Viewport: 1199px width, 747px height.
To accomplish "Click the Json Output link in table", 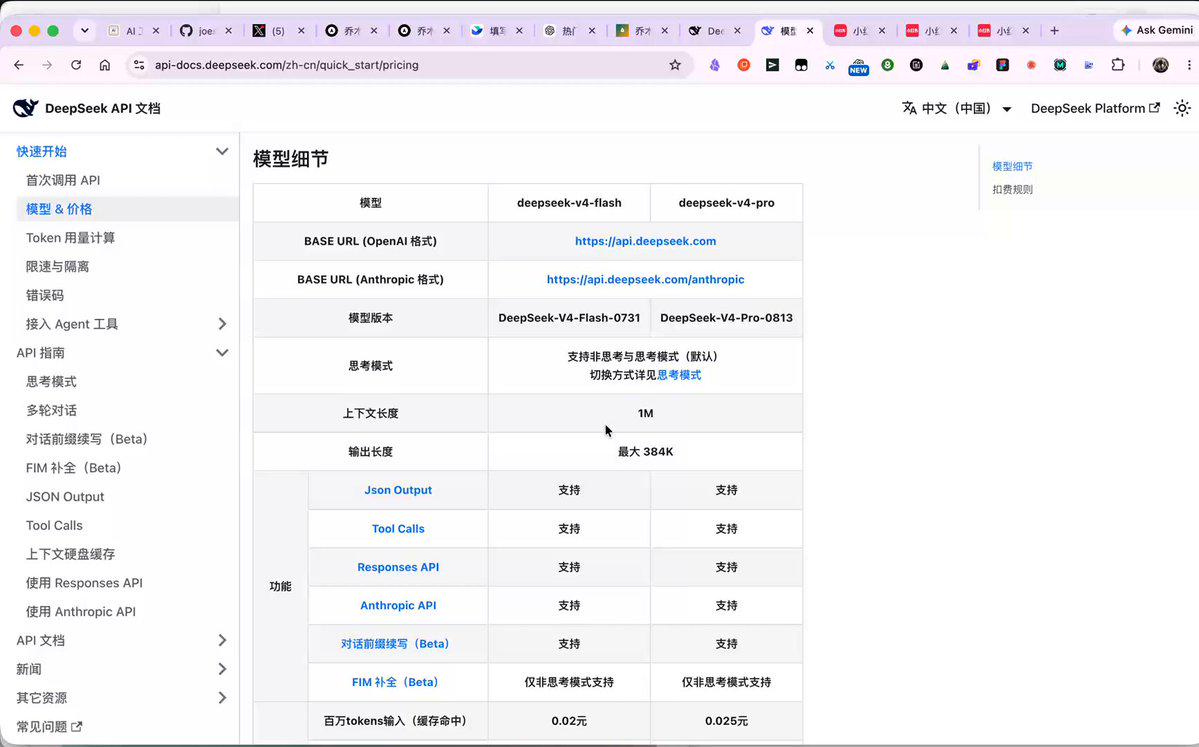I will [x=398, y=490].
